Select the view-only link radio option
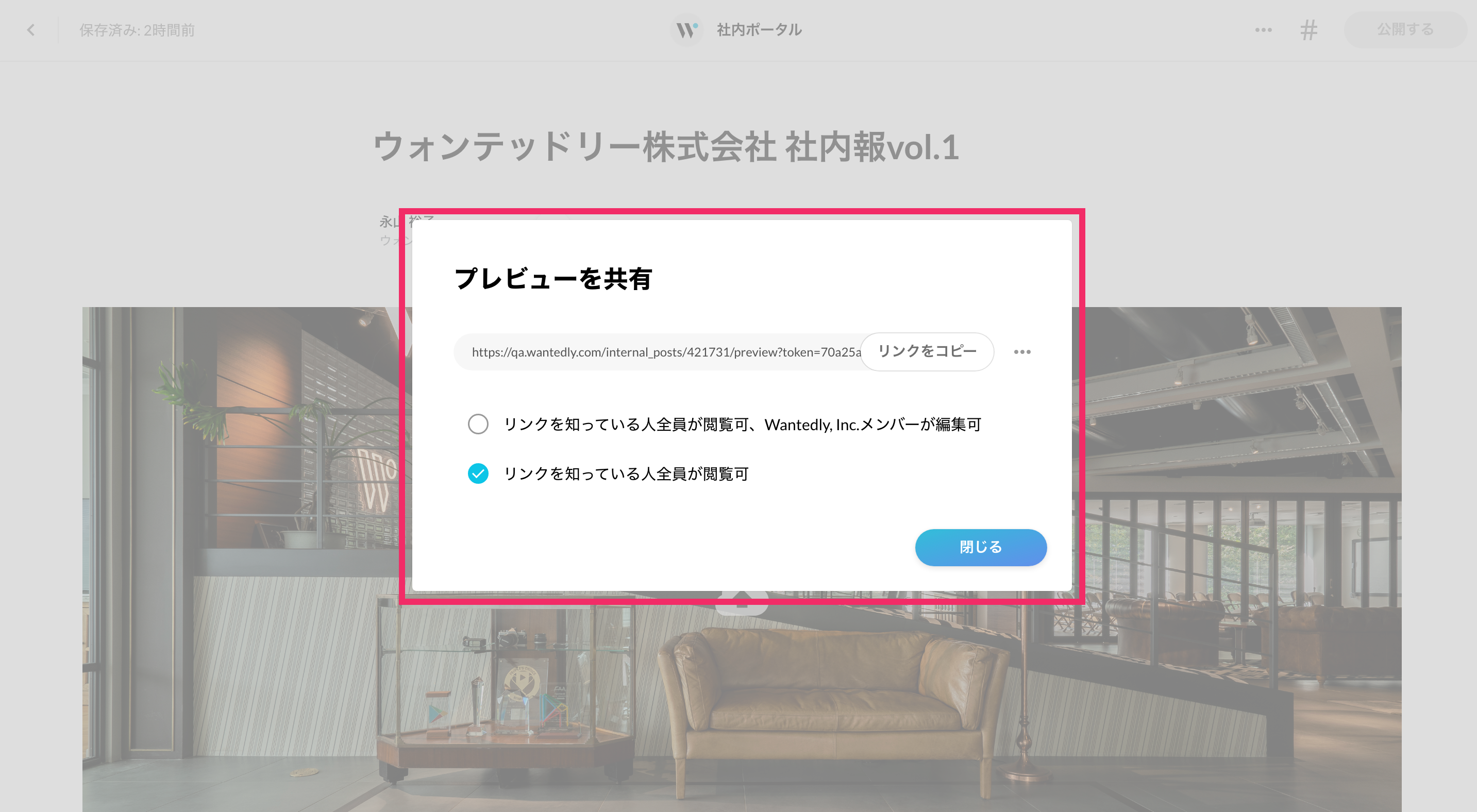This screenshot has width=1477, height=812. pyautogui.click(x=478, y=473)
